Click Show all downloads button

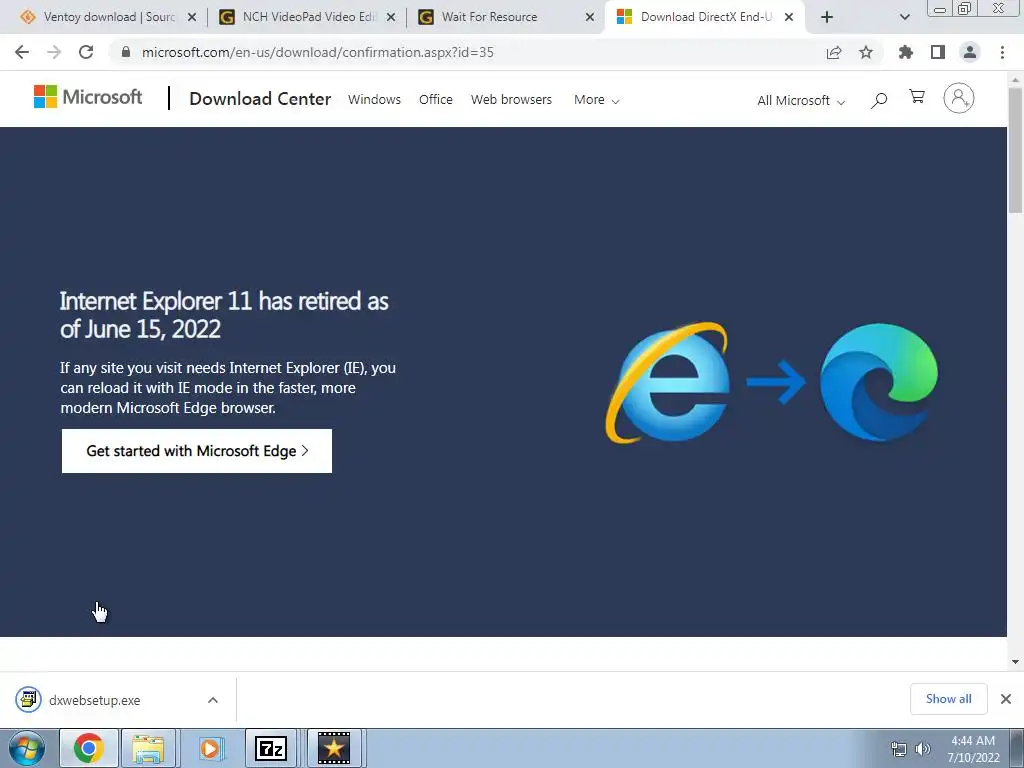coord(948,699)
